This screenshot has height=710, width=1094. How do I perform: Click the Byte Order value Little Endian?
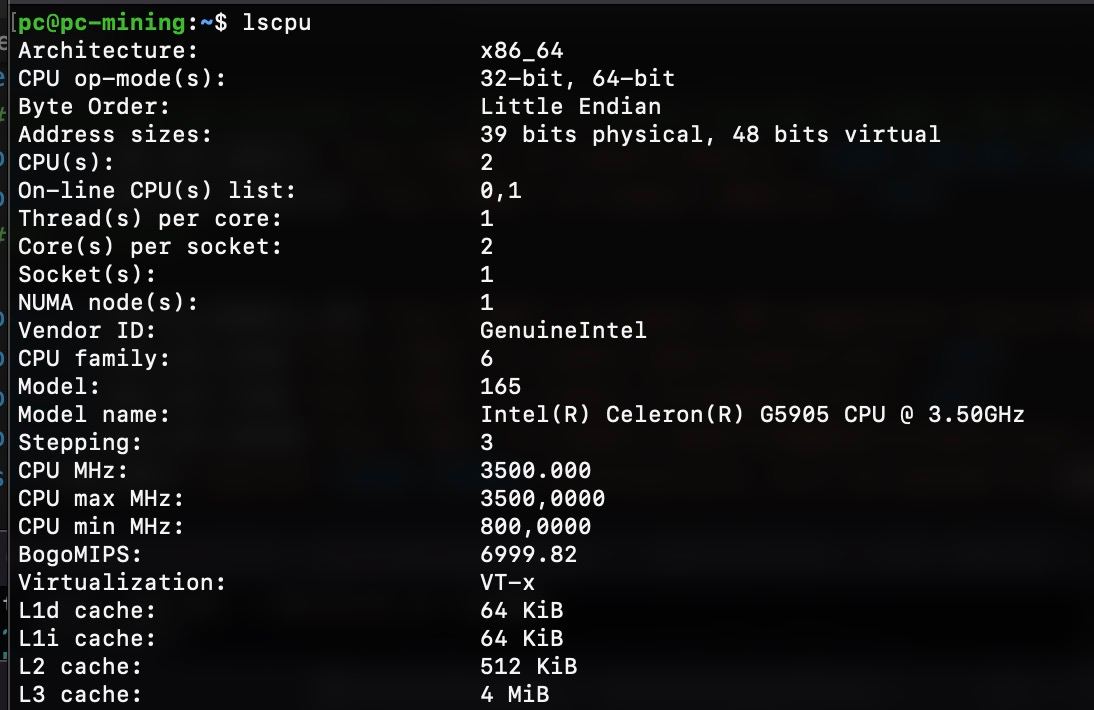[570, 107]
